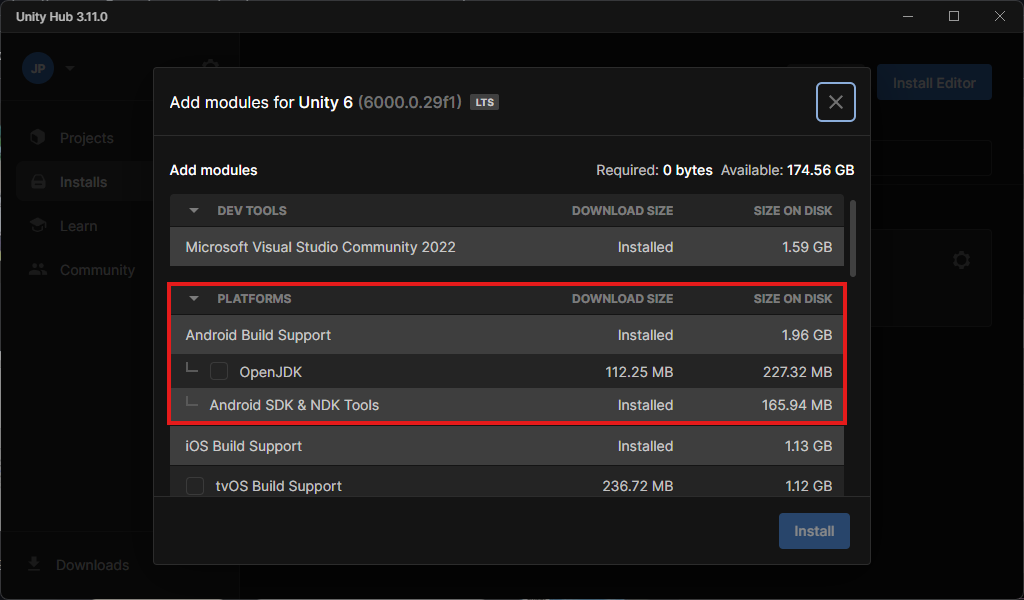Open the account dropdown arrow
This screenshot has width=1024, height=600.
(x=70, y=68)
